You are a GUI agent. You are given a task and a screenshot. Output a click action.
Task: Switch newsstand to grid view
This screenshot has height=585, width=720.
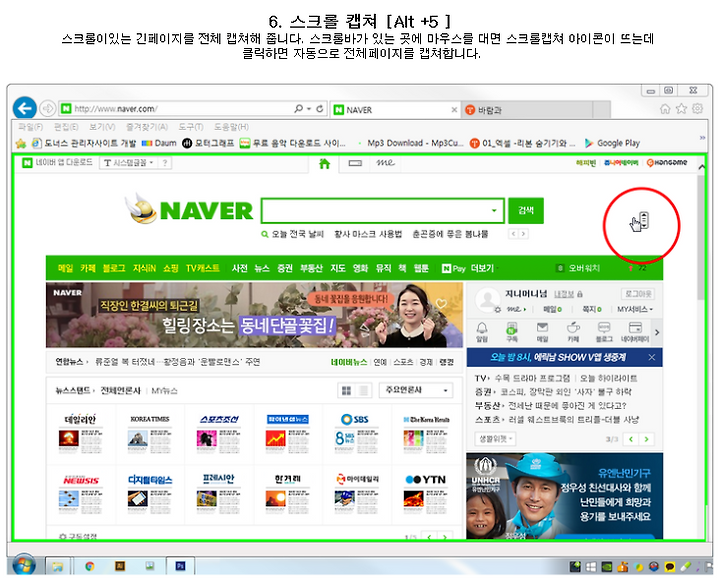pos(347,390)
